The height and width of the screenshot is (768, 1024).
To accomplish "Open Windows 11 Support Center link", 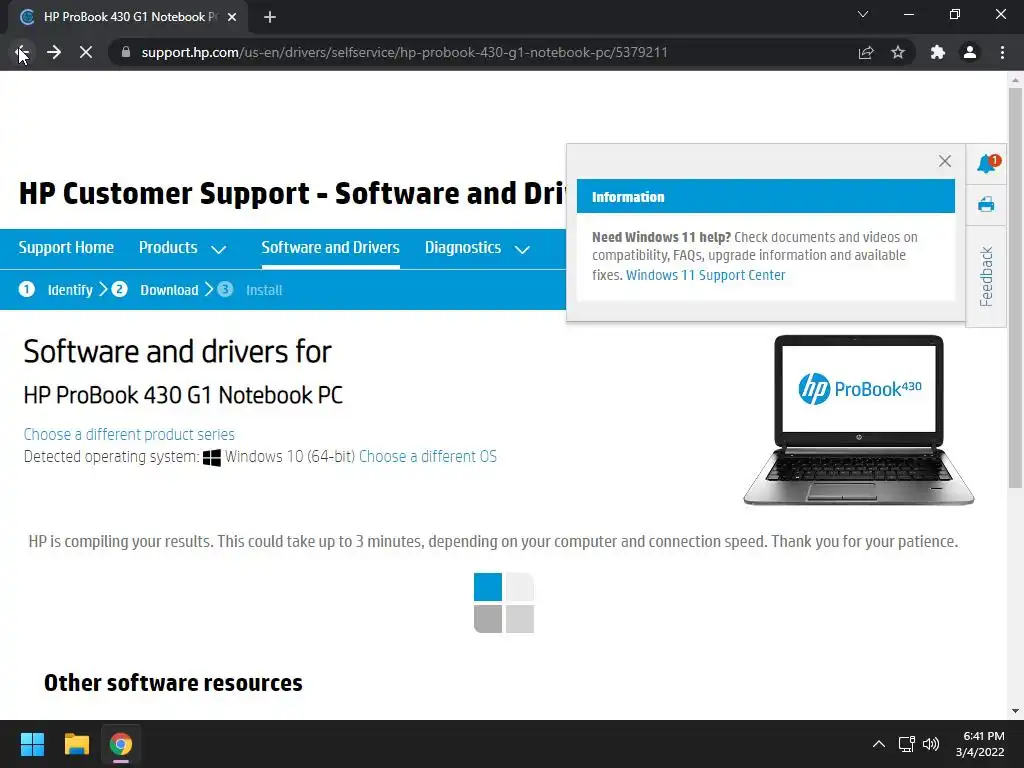I will click(x=705, y=275).
